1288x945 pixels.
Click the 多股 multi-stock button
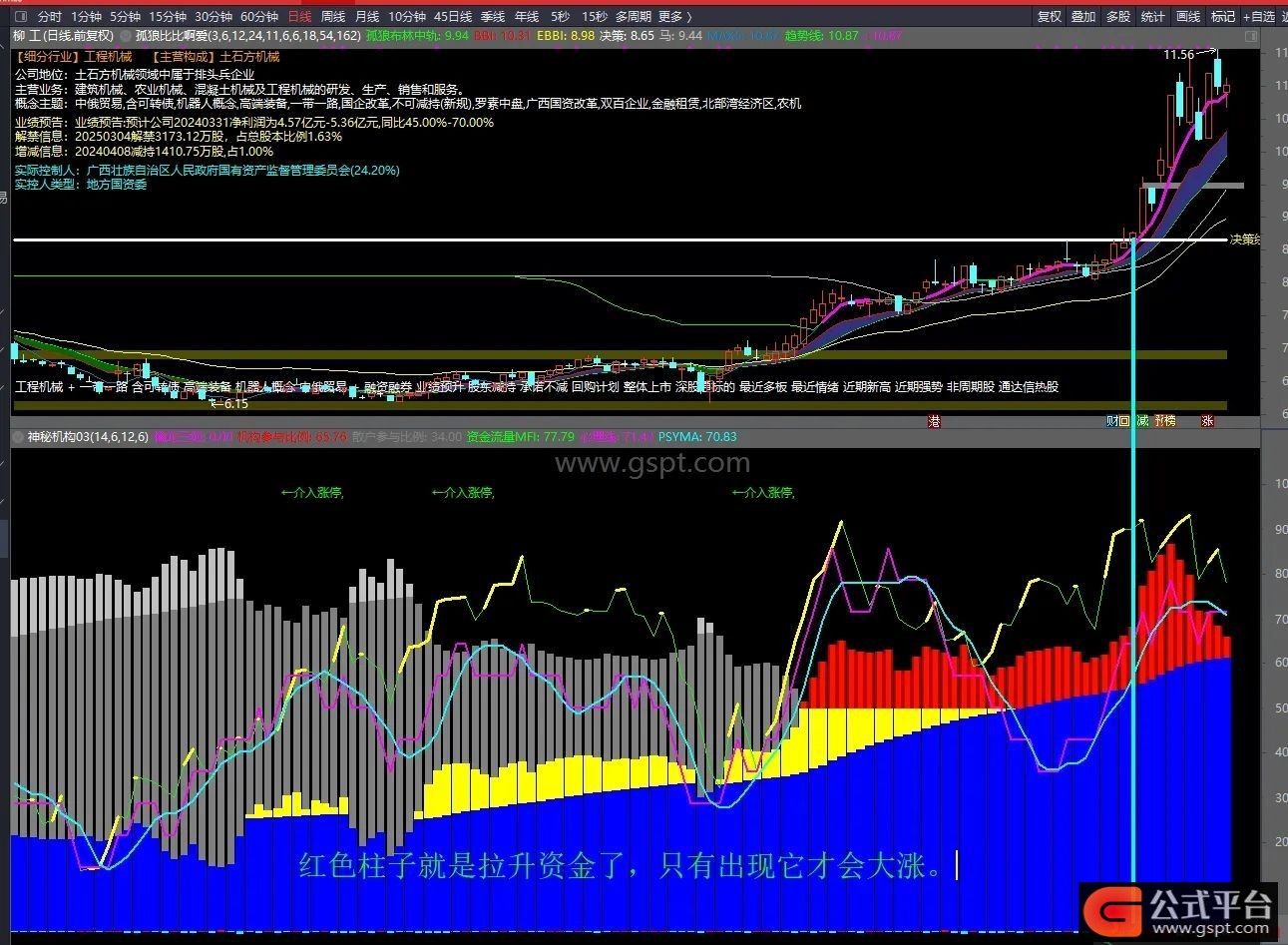point(1118,16)
